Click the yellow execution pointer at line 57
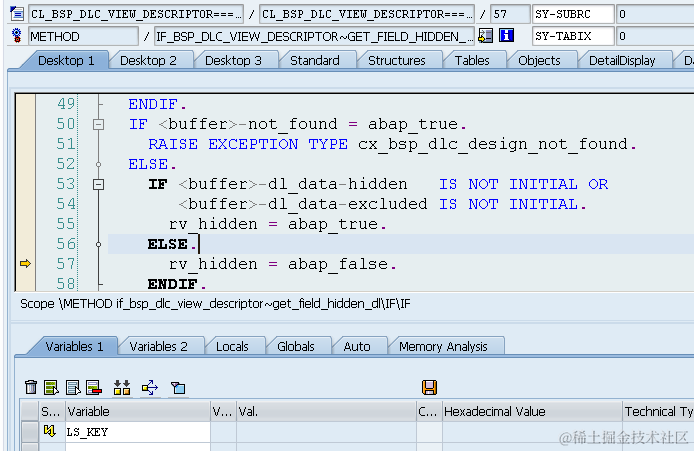The width and height of the screenshot is (694, 451). point(25,264)
